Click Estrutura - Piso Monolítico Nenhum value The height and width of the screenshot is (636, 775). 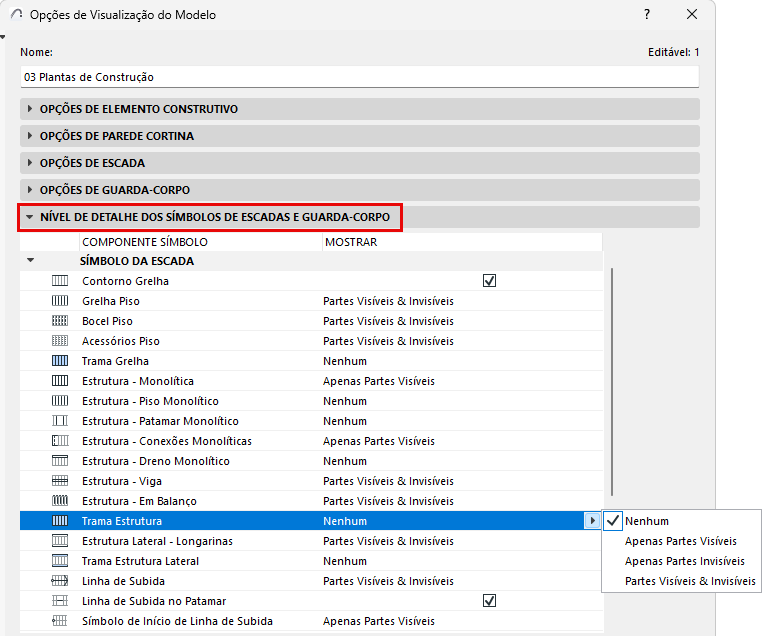click(x=344, y=401)
